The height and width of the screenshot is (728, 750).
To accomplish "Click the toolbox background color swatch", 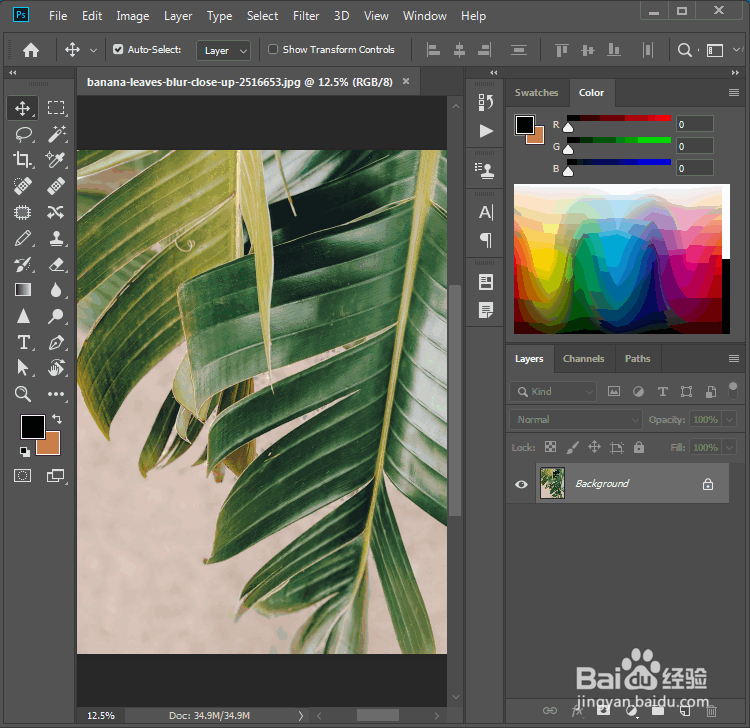I will pos(53,447).
